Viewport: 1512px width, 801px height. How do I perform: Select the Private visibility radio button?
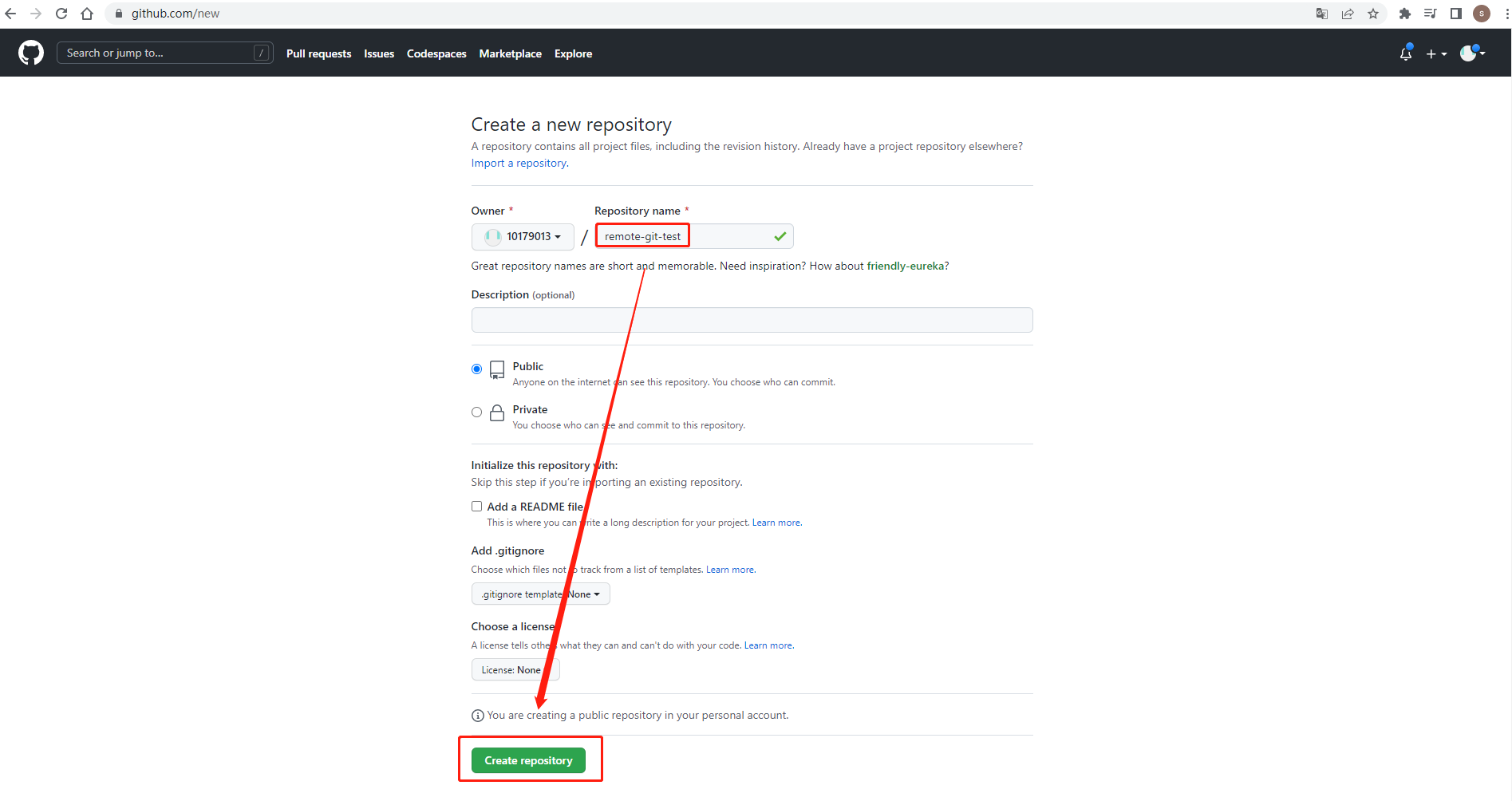point(476,412)
